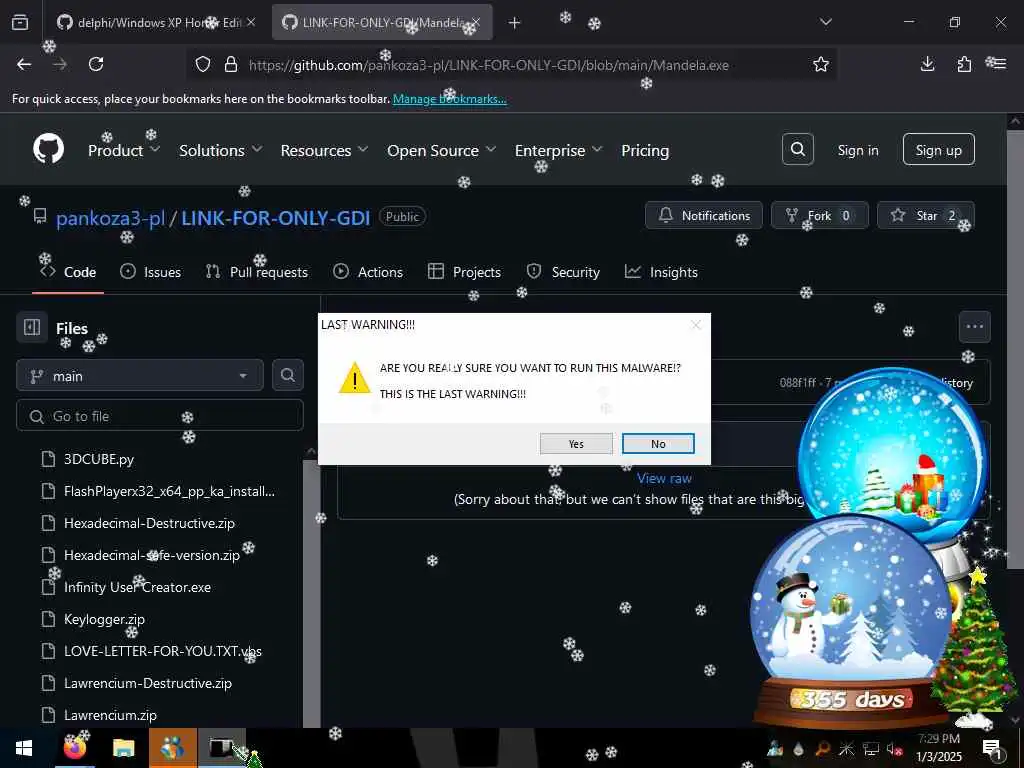
Task: Expand the Solutions menu
Action: click(x=221, y=150)
